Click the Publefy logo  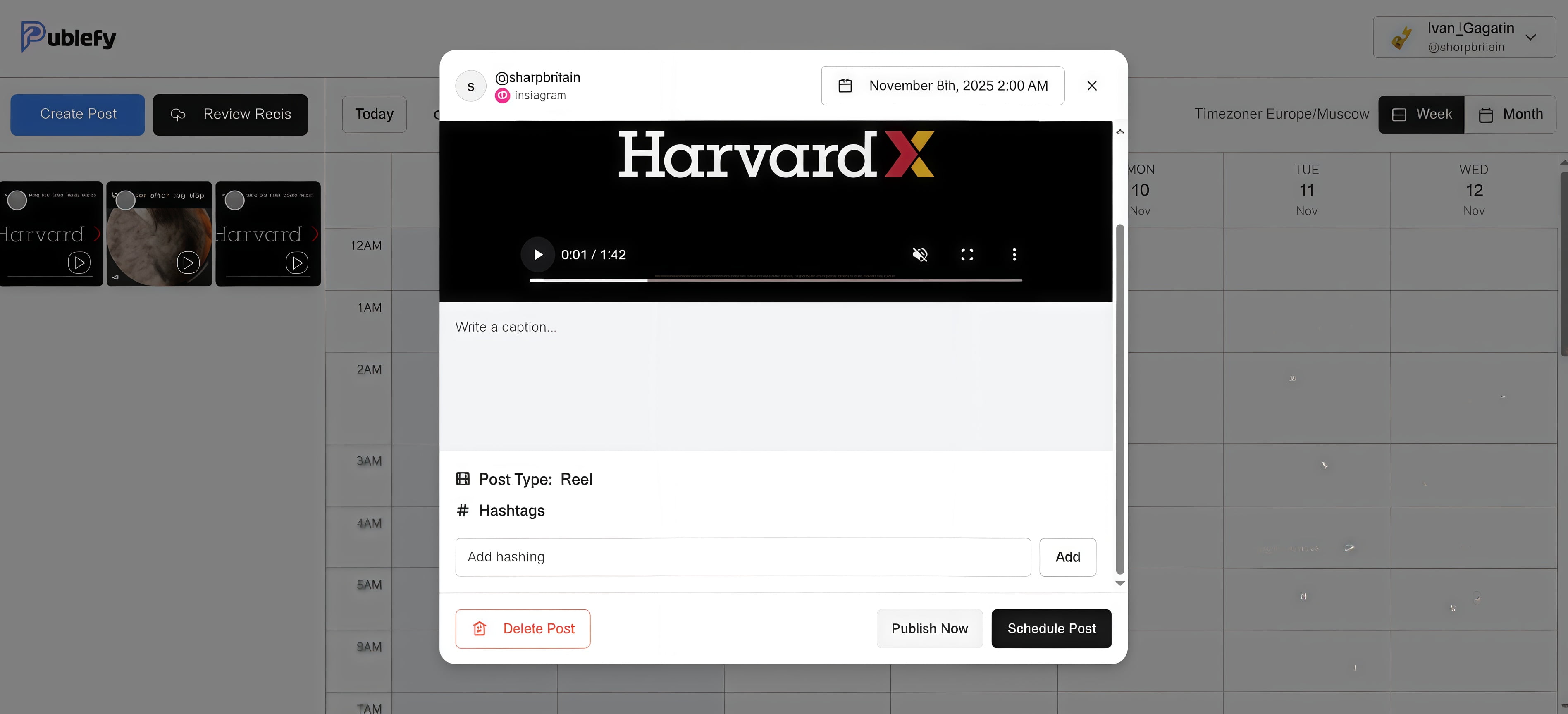68,37
